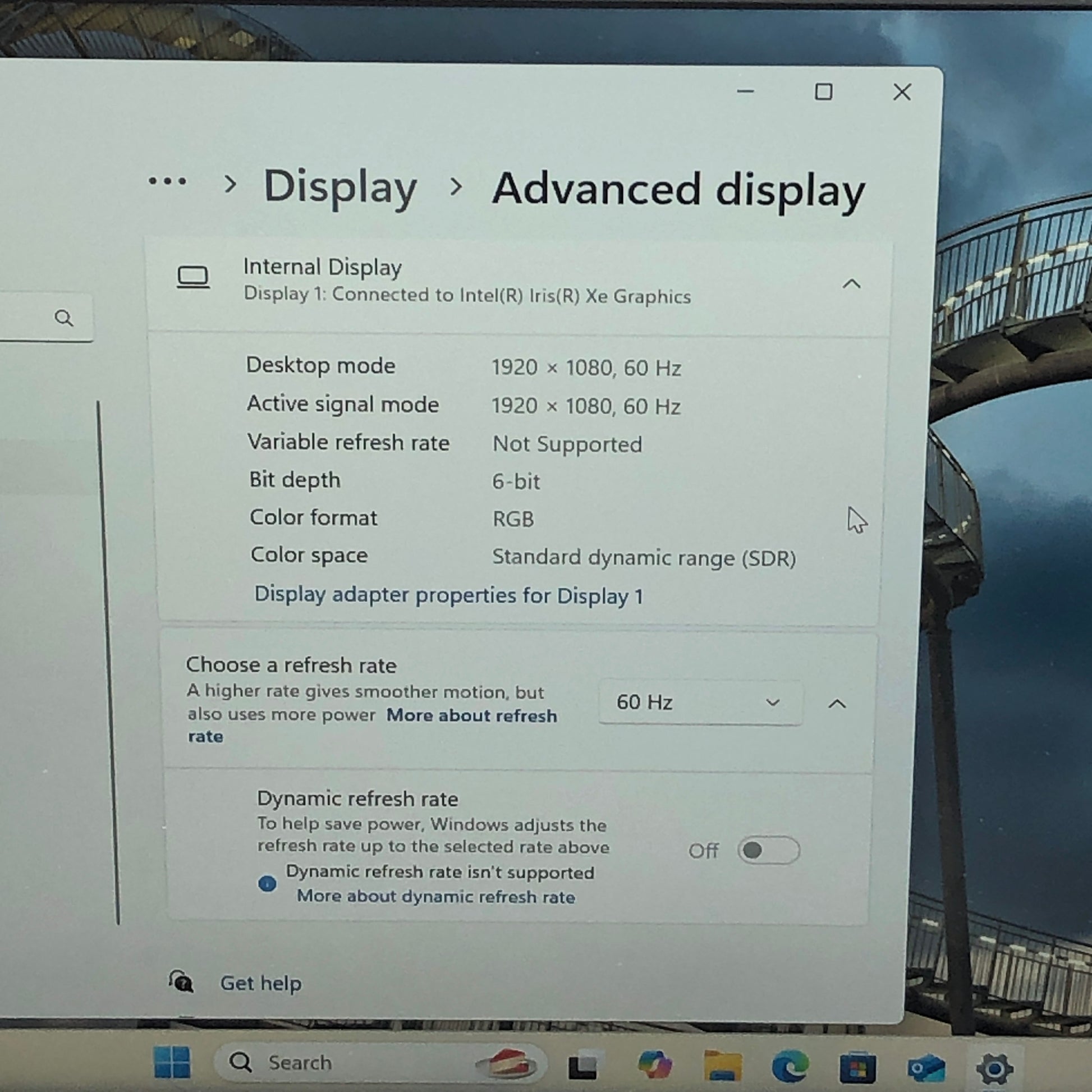Collapse the Choose a refresh rate section
The width and height of the screenshot is (1092, 1092).
(x=837, y=704)
